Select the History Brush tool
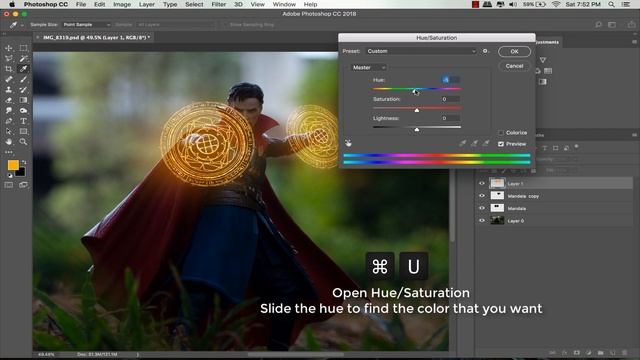This screenshot has width=640, height=360. 23,89
